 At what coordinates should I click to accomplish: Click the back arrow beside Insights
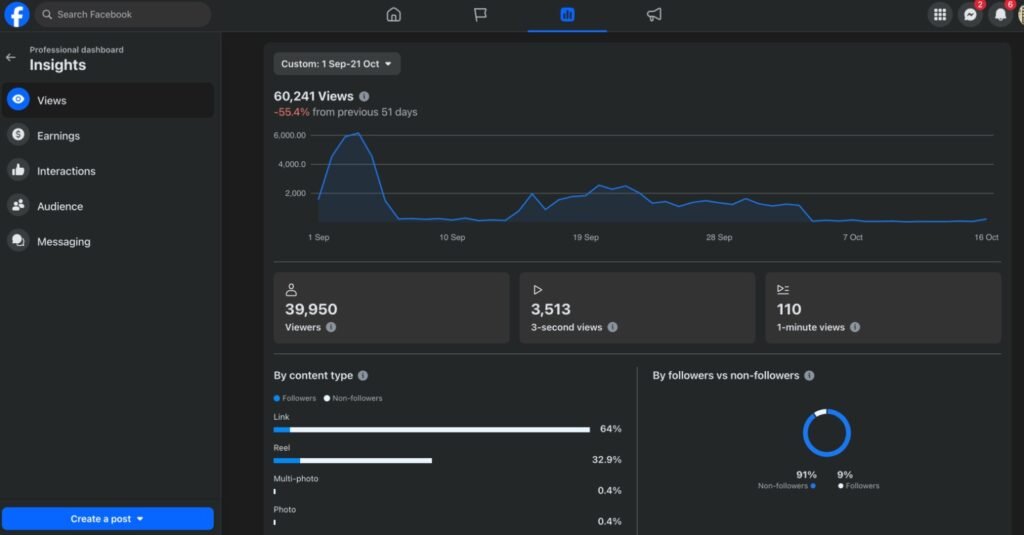[11, 58]
